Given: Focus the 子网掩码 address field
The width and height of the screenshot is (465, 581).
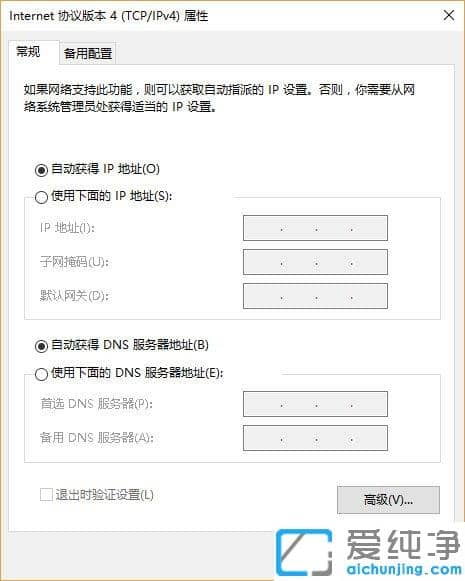Looking at the screenshot, I should coord(315,262).
